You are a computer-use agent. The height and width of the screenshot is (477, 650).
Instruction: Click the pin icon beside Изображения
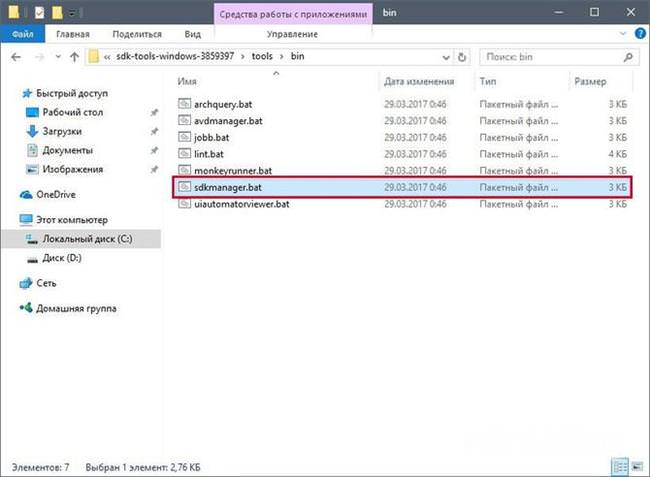(x=154, y=169)
